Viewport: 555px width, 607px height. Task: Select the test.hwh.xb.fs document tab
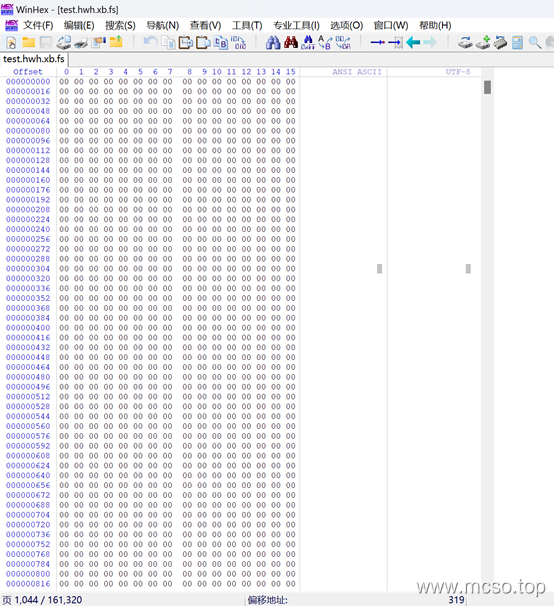(x=34, y=59)
